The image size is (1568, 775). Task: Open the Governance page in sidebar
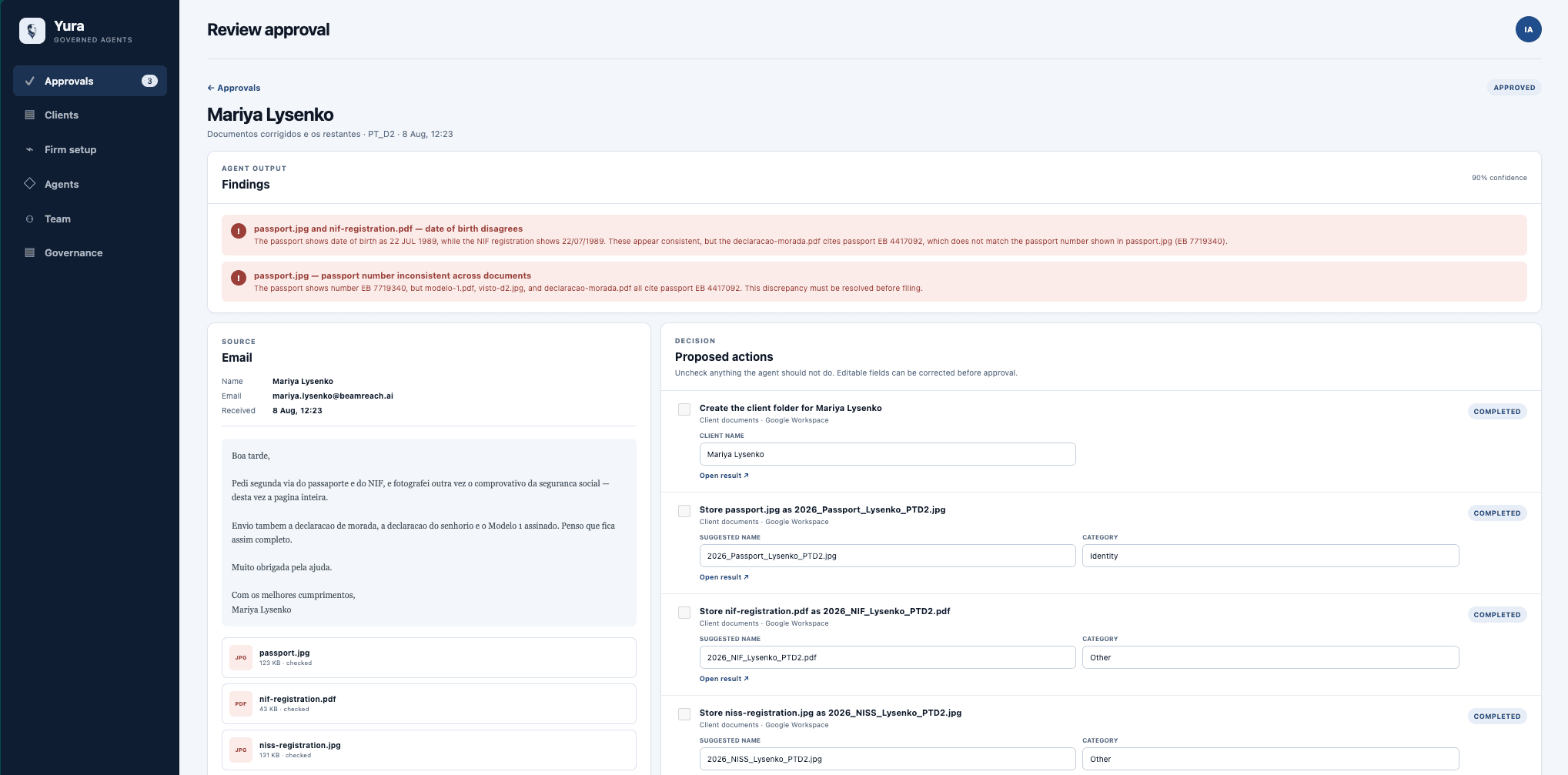[x=90, y=252]
